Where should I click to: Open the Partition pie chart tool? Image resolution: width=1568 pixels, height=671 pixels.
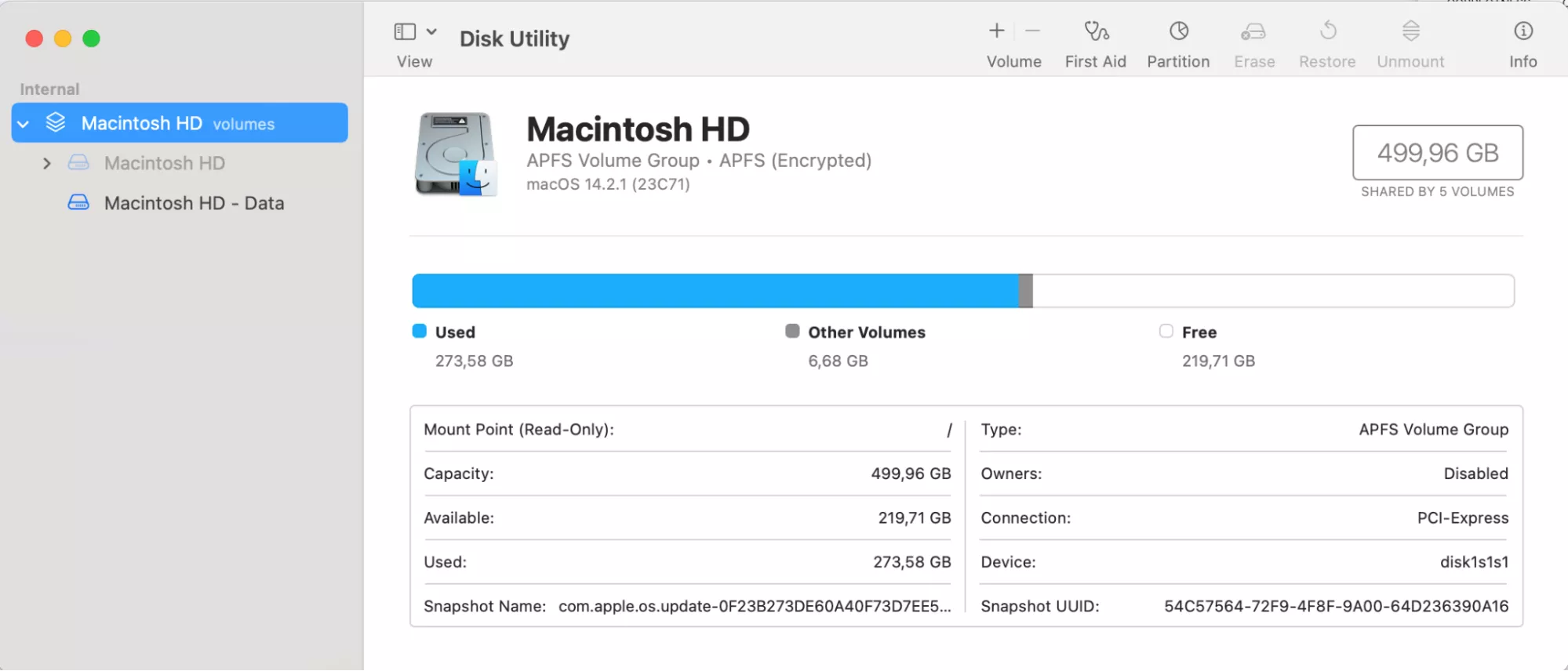tap(1178, 31)
